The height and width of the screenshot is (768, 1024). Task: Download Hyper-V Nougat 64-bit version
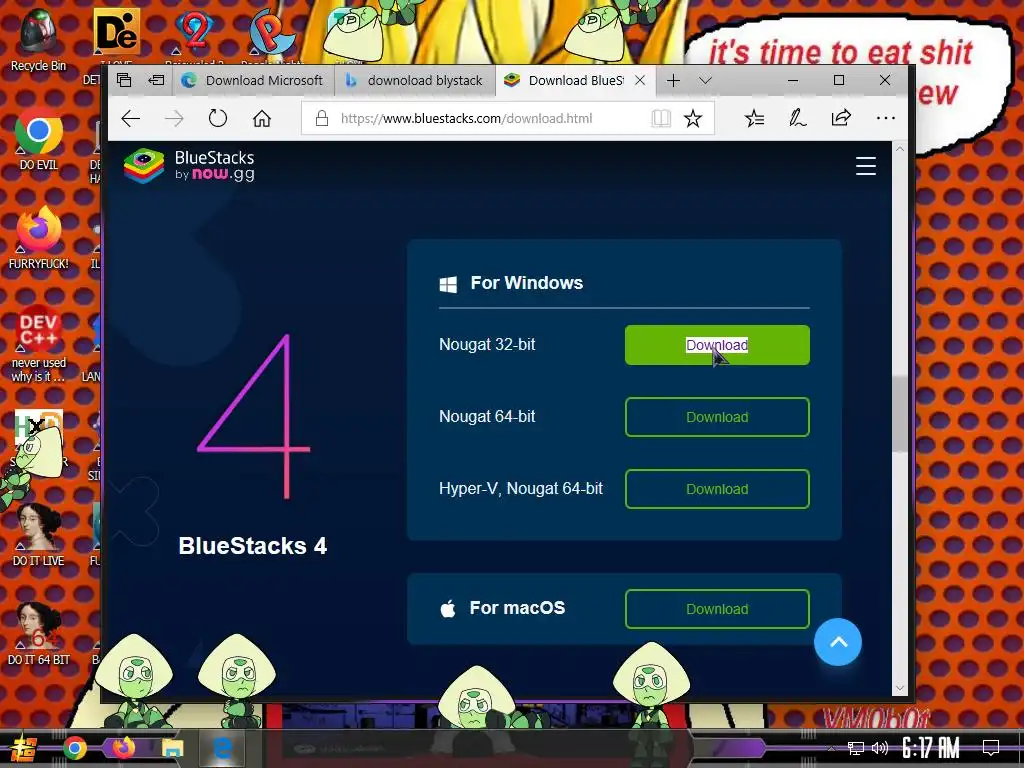(717, 488)
